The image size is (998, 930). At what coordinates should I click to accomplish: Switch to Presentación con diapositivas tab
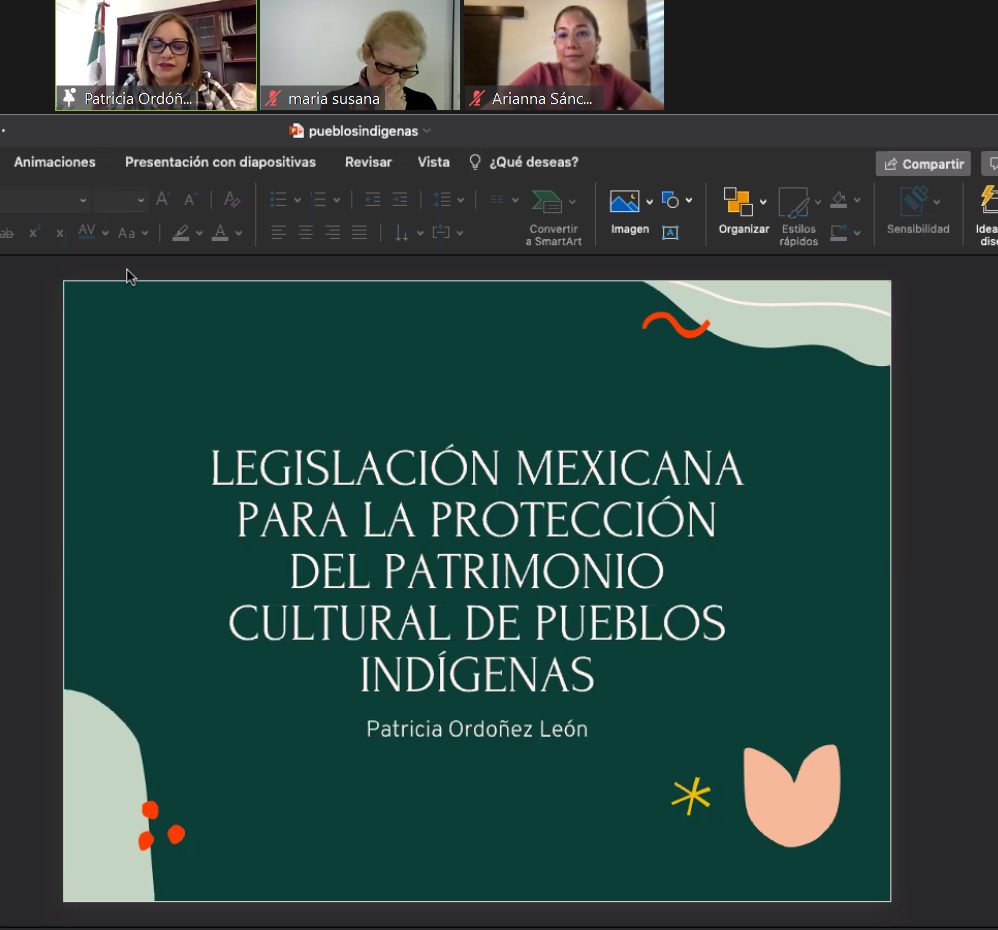point(220,162)
